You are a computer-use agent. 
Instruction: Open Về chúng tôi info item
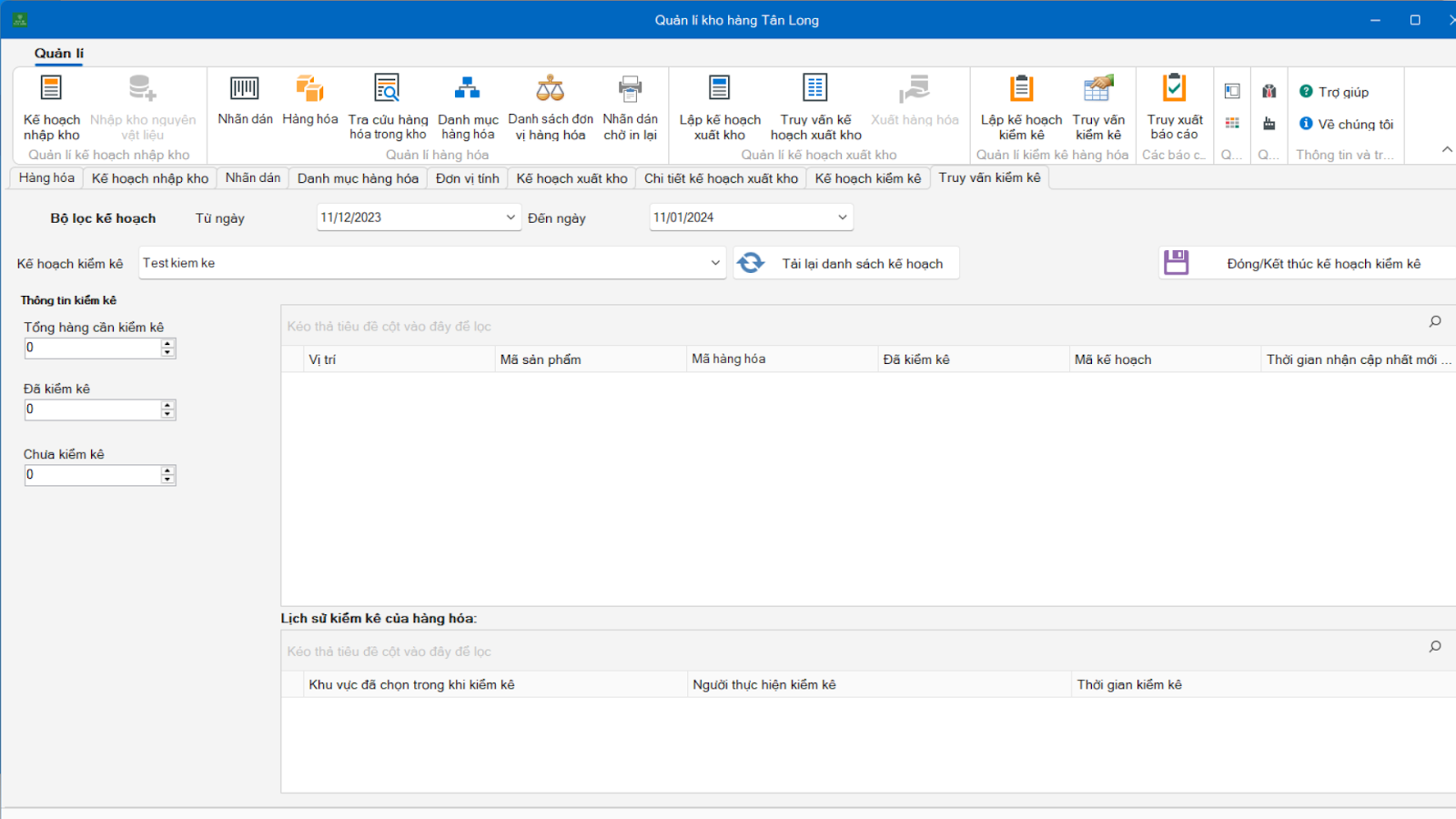point(1346,124)
